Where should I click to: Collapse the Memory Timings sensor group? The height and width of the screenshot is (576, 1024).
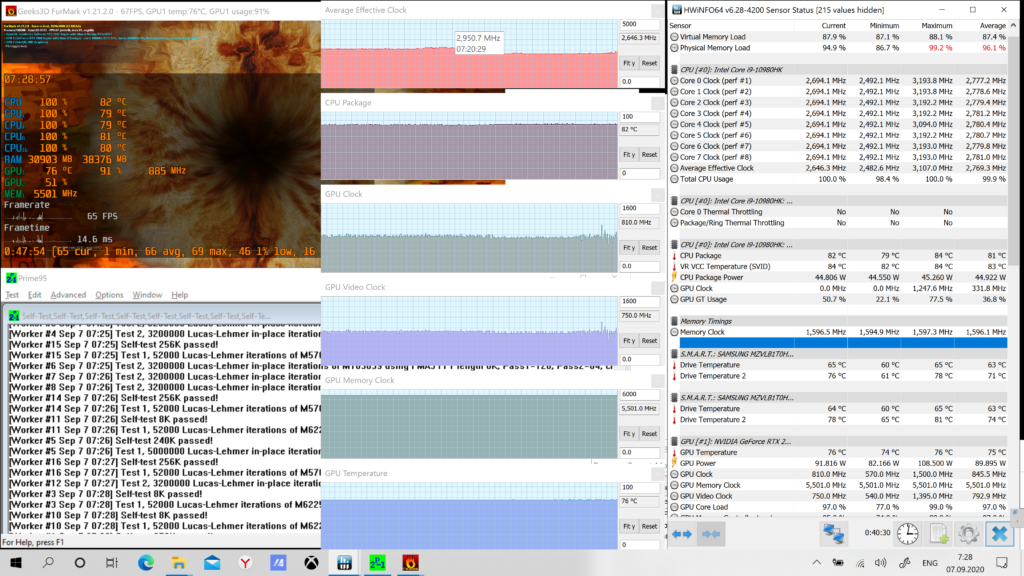705,321
